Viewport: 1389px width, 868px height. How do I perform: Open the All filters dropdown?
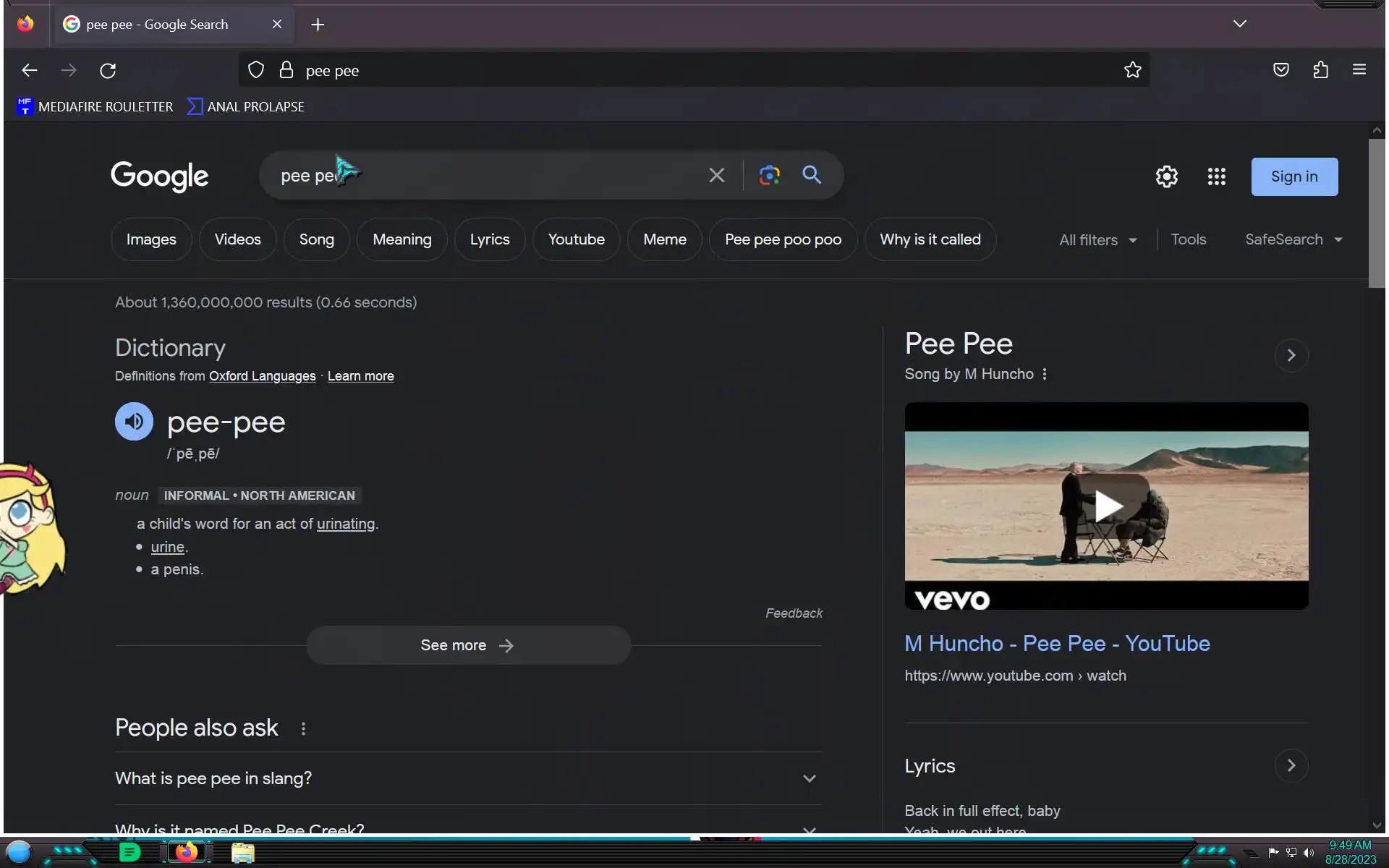(1097, 240)
